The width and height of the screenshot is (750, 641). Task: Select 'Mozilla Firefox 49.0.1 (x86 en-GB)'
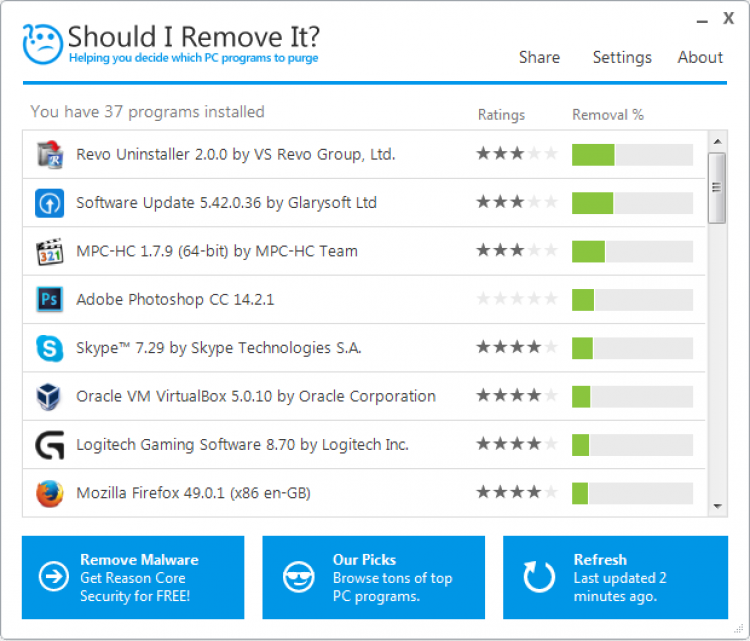click(x=193, y=493)
